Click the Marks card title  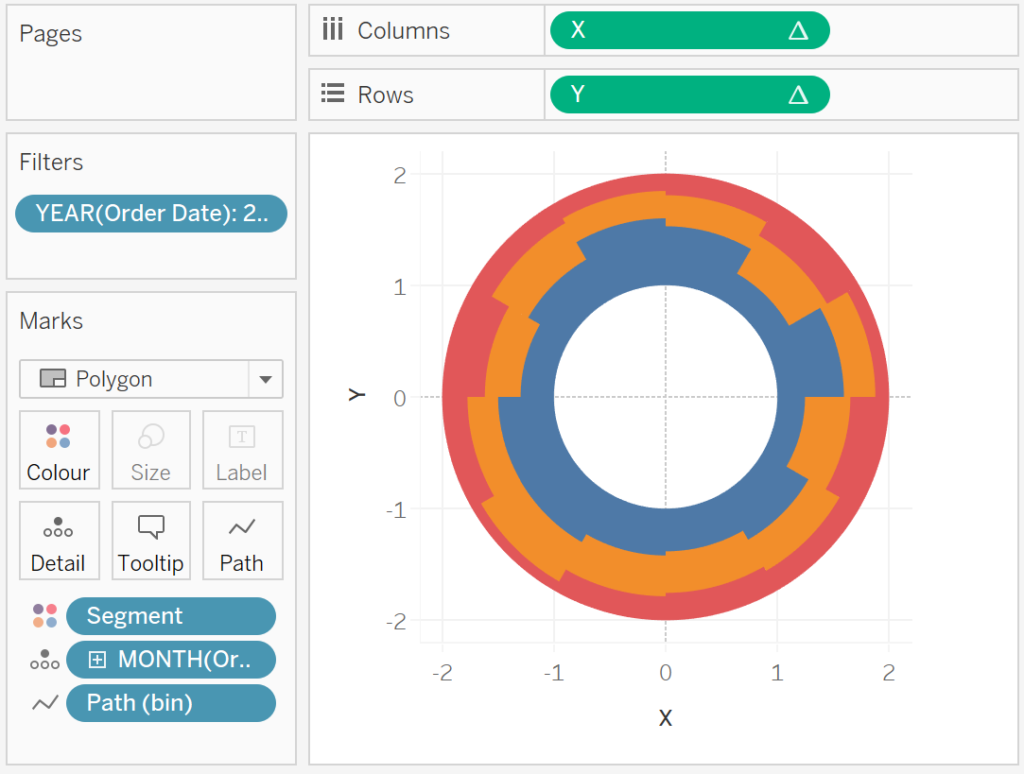51,321
